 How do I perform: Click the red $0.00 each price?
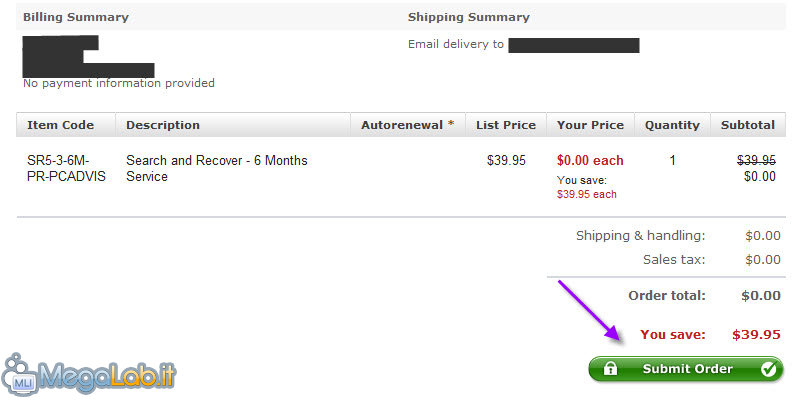pos(590,161)
